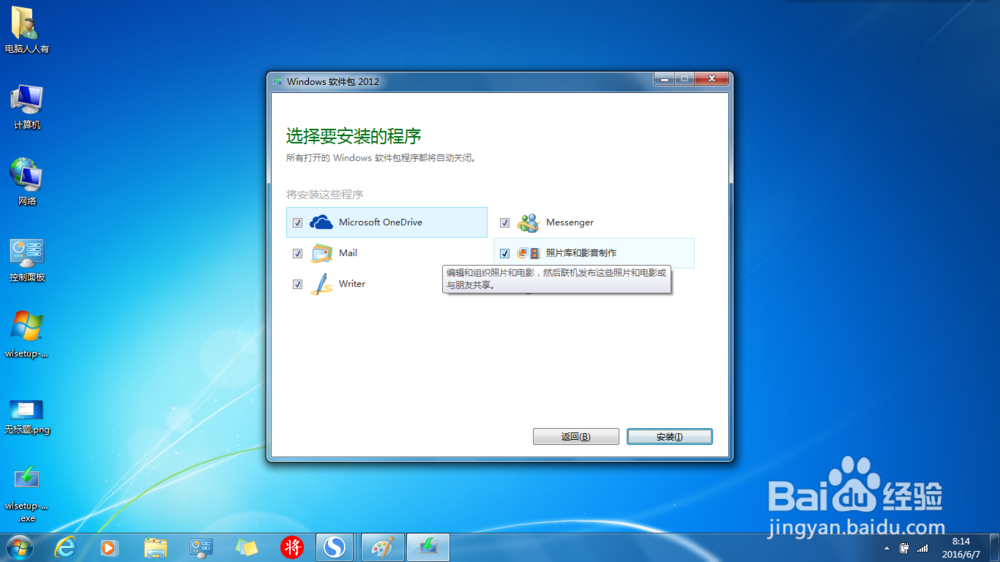The image size is (1000, 562).
Task: Launch Internet Explorer from taskbar
Action: (64, 547)
